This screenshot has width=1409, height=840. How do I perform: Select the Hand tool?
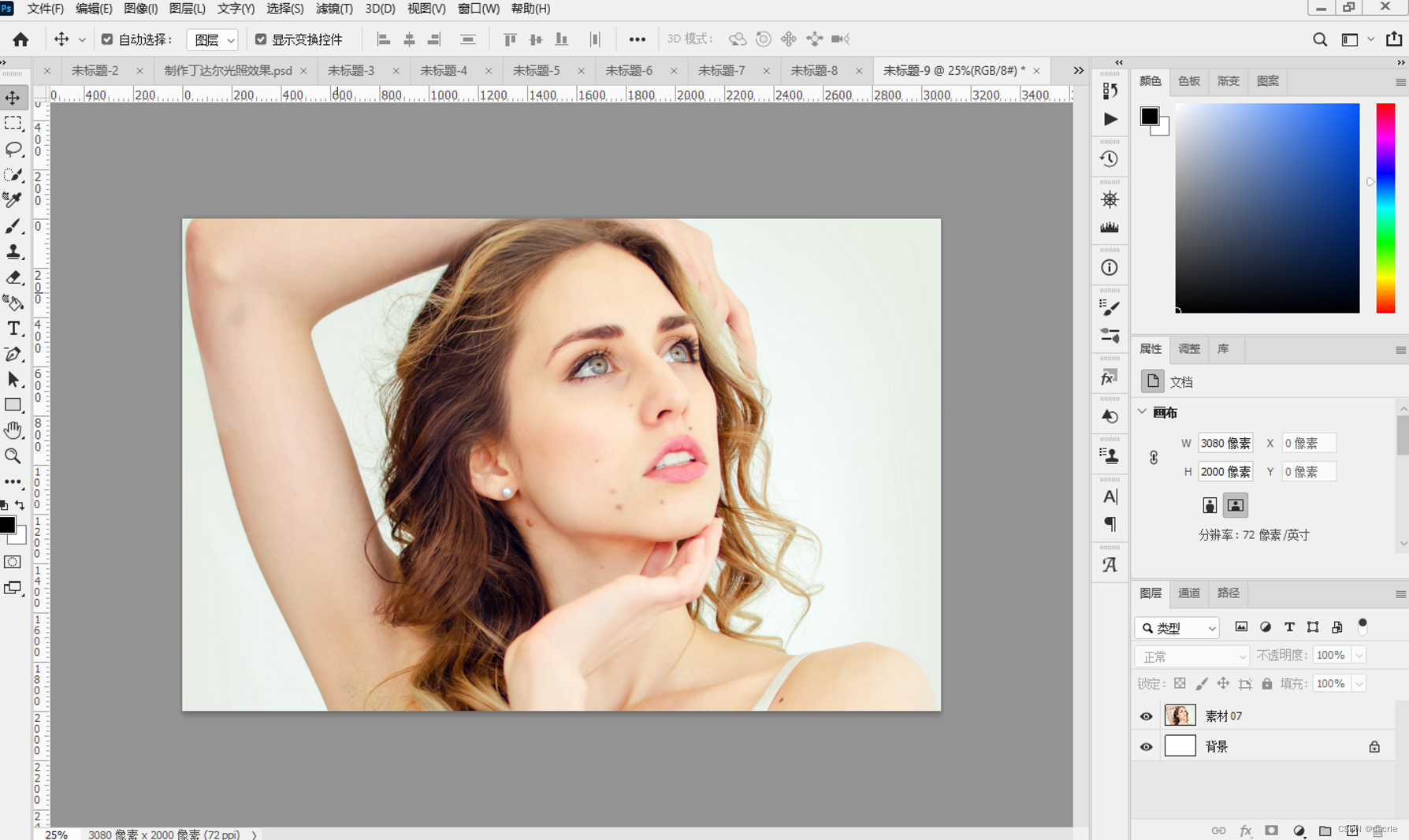pos(13,430)
